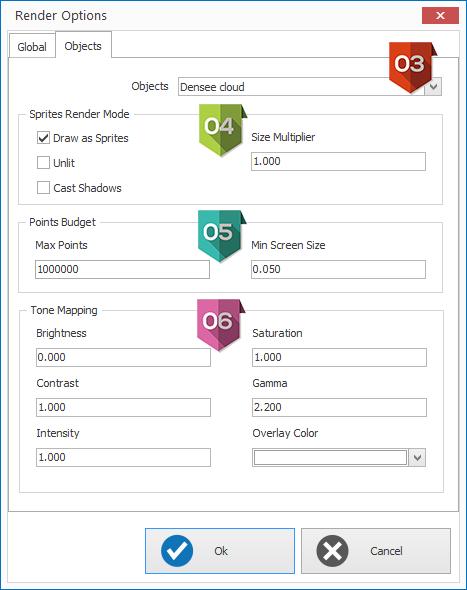Click the Max Points input field
Image resolution: width=467 pixels, height=590 pixels.
[x=122, y=269]
